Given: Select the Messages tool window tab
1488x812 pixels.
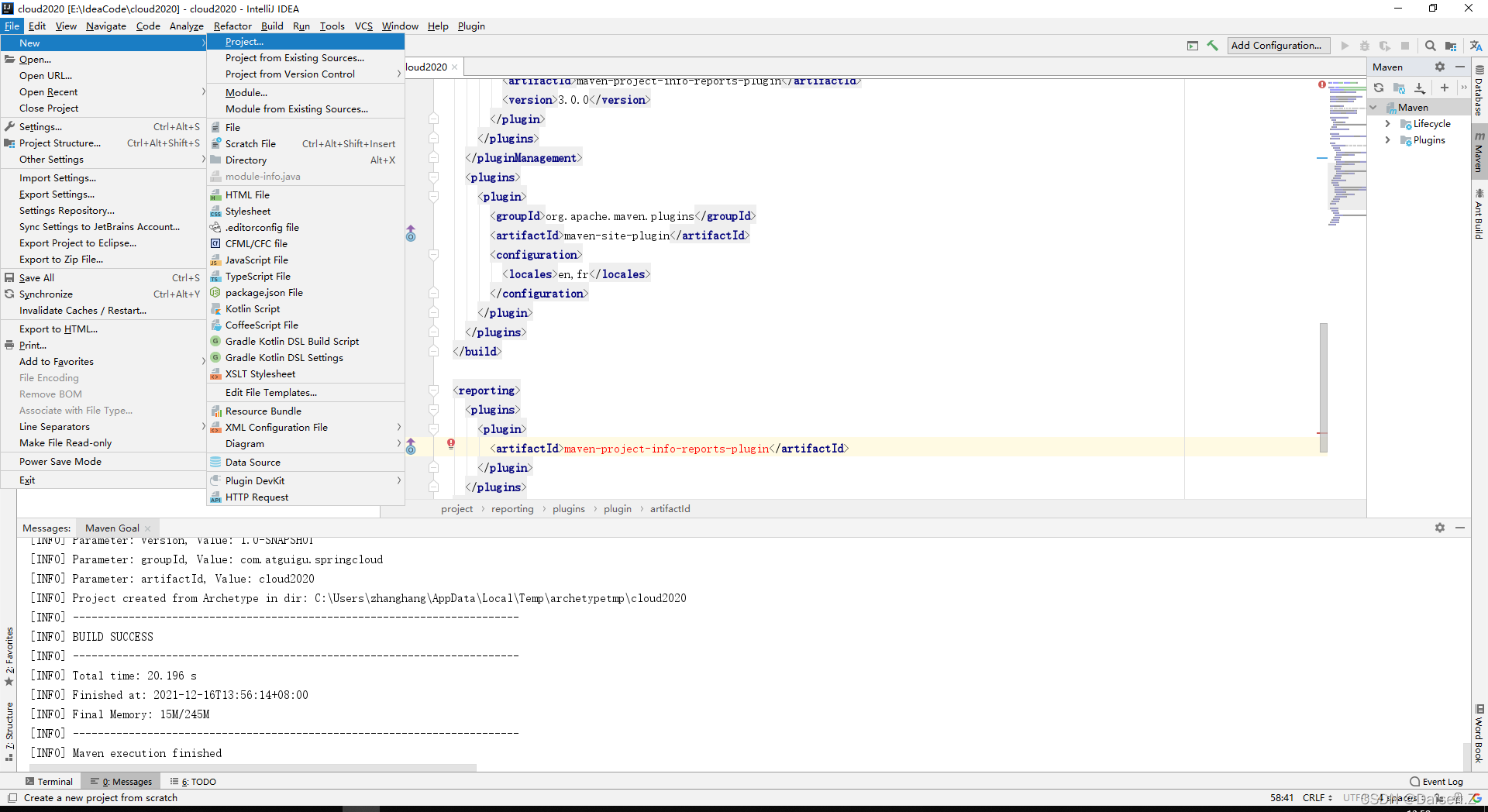Looking at the screenshot, I should pyautogui.click(x=121, y=782).
